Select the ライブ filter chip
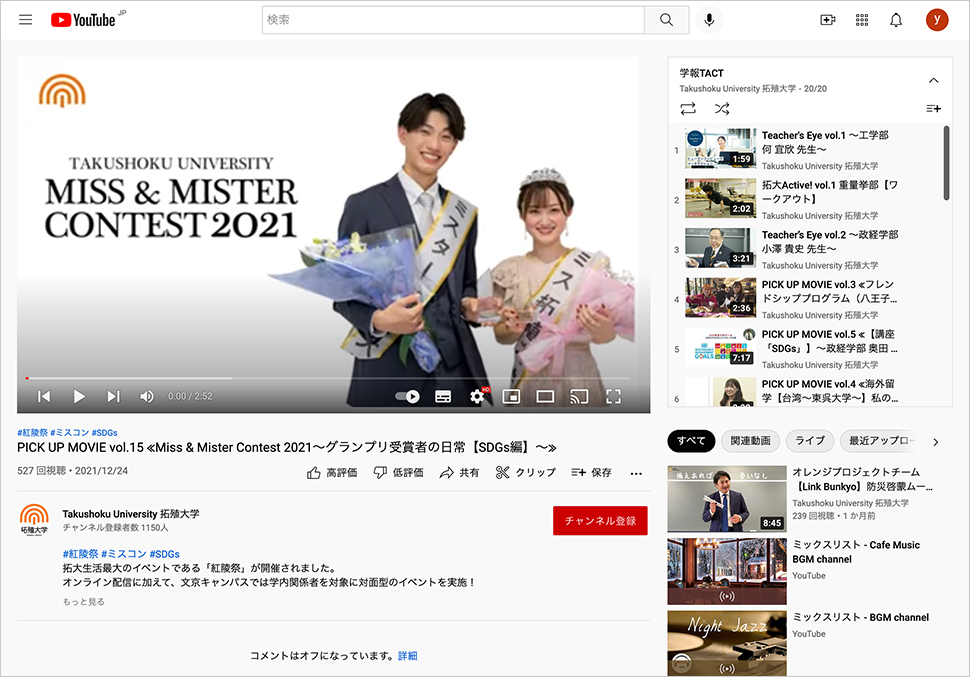Image resolution: width=970 pixels, height=677 pixels. [x=810, y=441]
